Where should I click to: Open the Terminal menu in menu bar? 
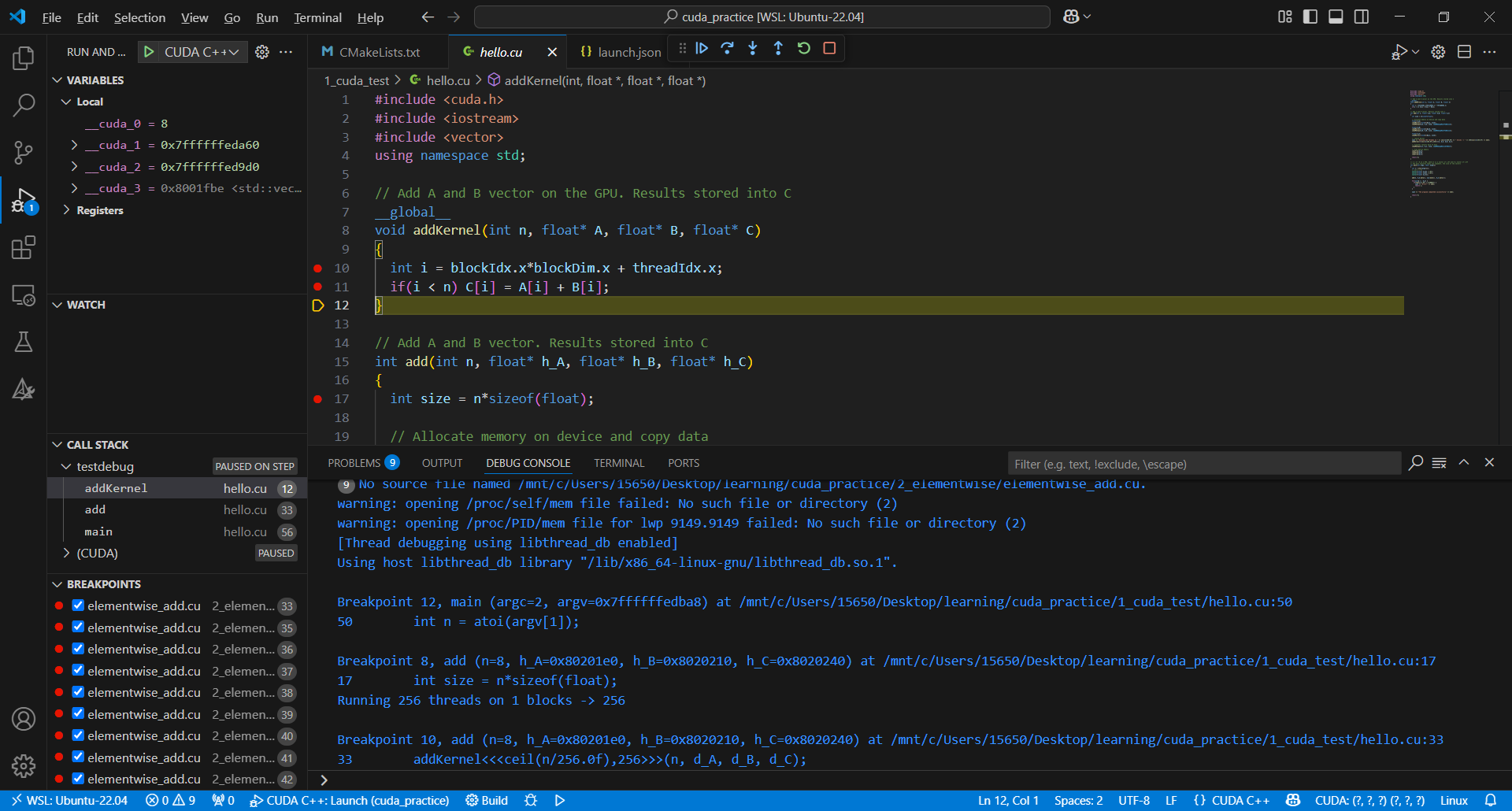click(317, 17)
